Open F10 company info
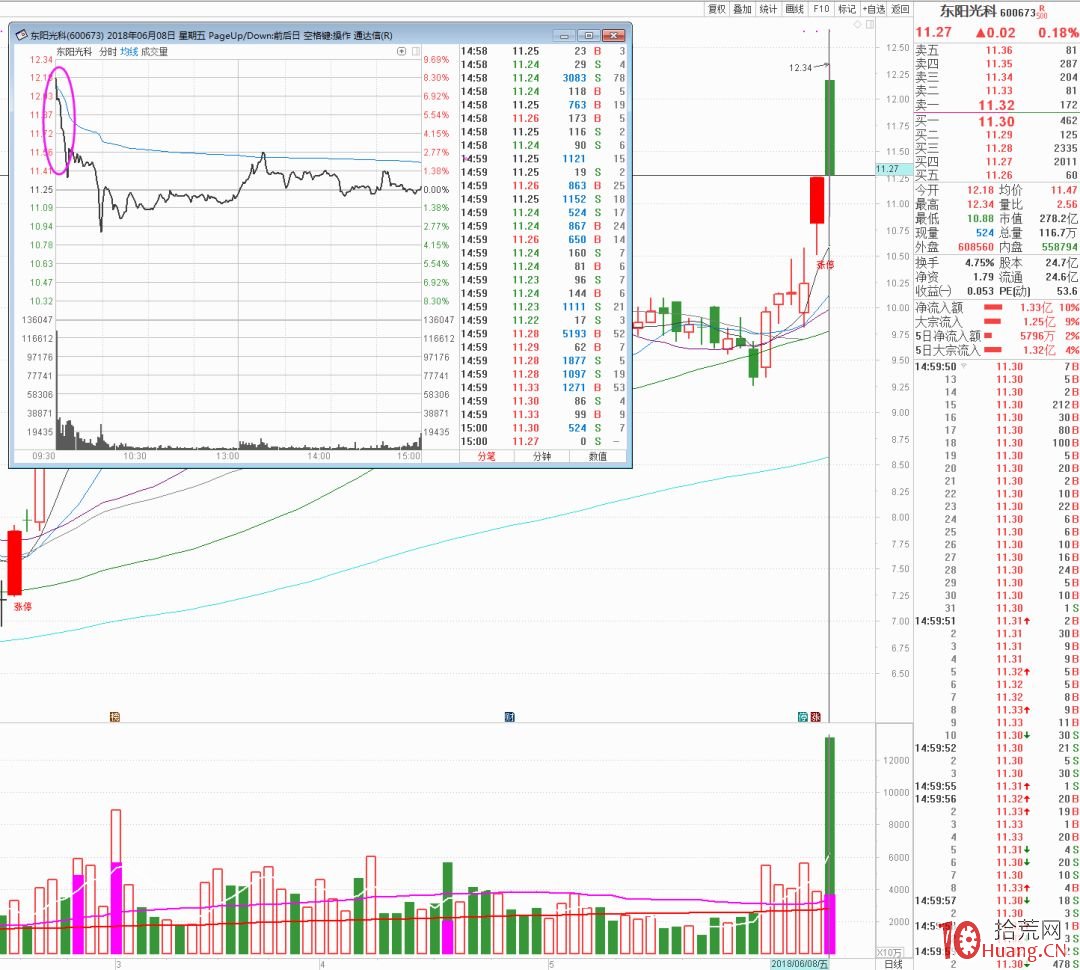 pos(821,9)
